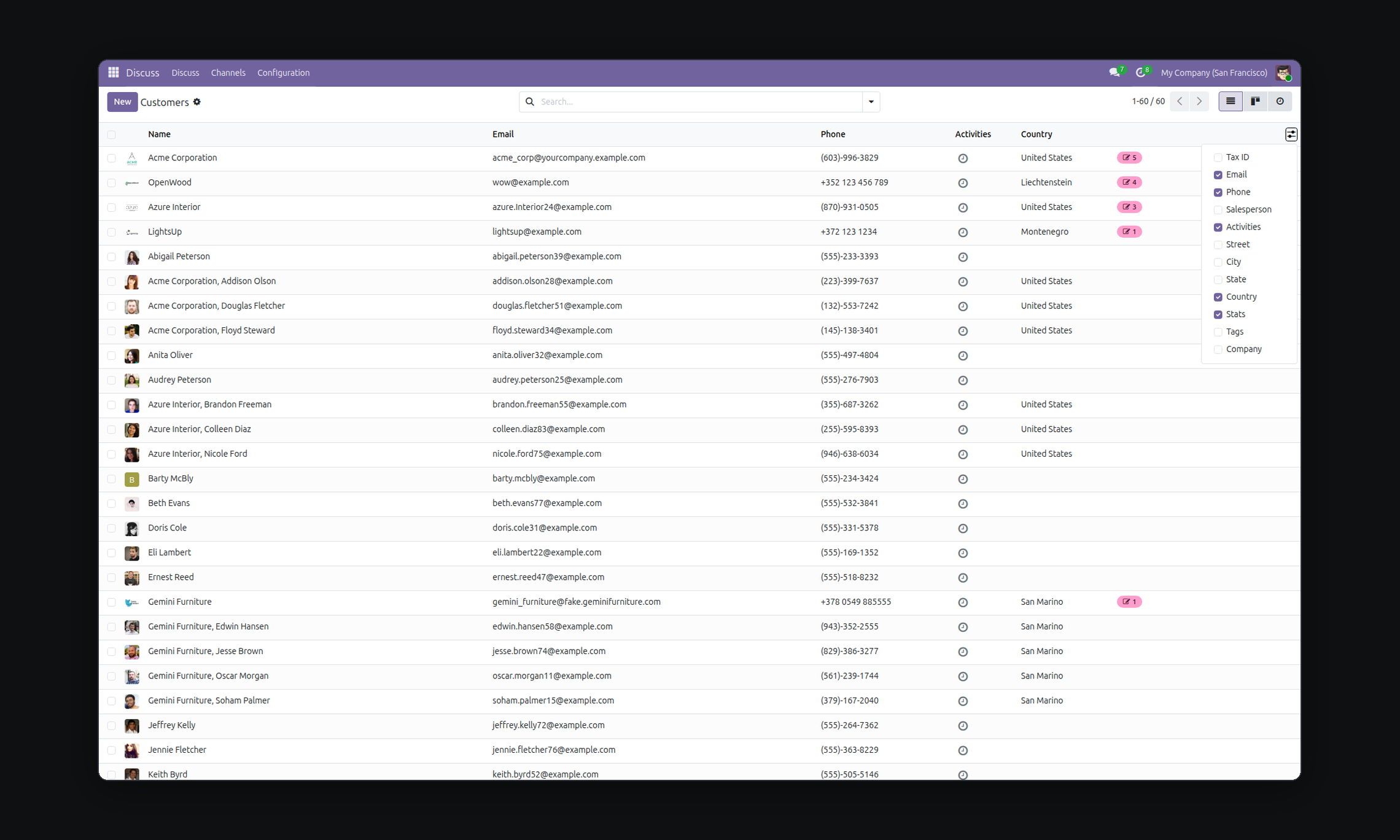Click the activity clock icon for Barty McBly

tap(963, 479)
